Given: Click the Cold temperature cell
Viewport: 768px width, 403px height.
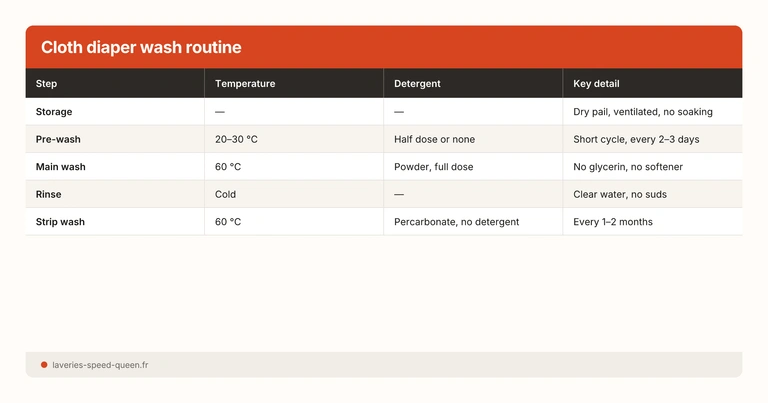Looking at the screenshot, I should tap(225, 194).
